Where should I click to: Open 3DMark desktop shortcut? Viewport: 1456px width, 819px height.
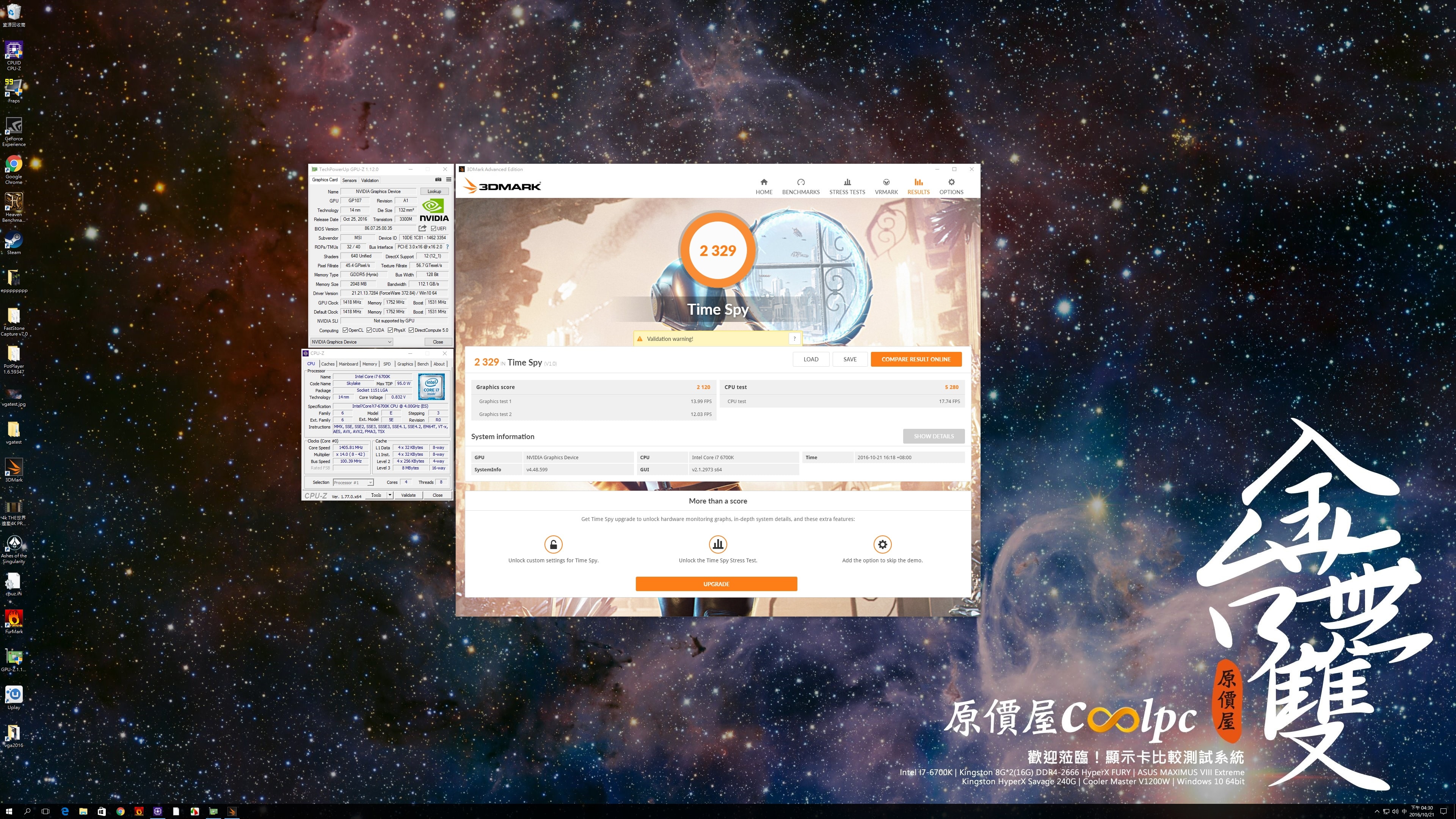pyautogui.click(x=14, y=470)
